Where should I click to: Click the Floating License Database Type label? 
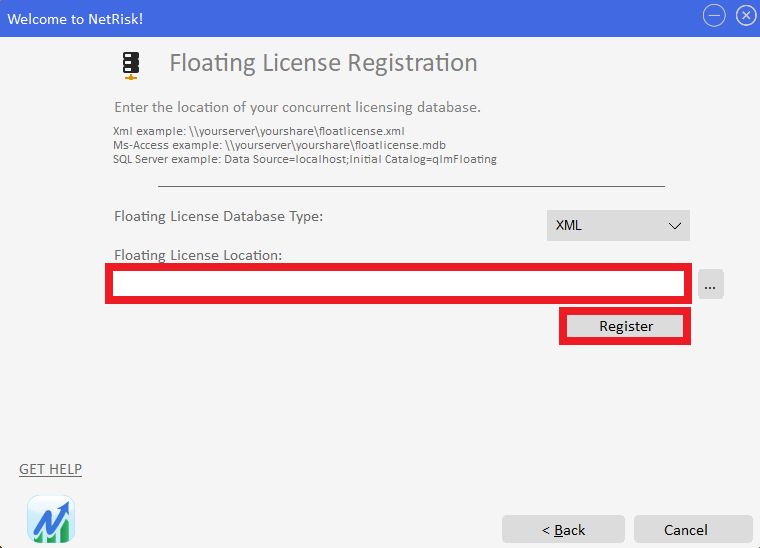[219, 216]
